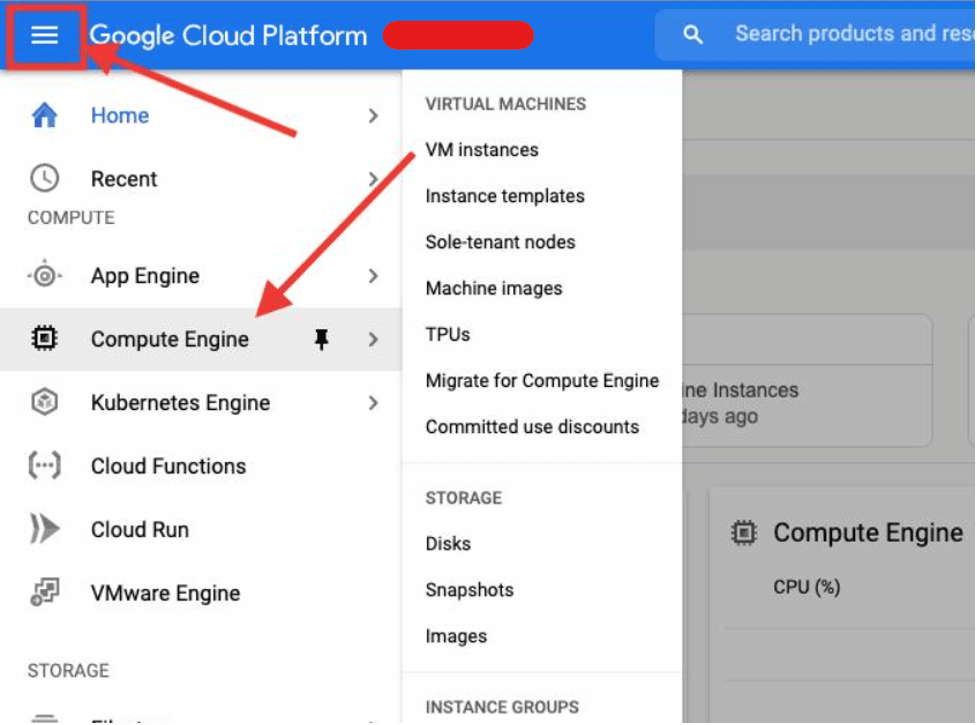
Task: Expand the Home submenu chevron
Action: 374,114
